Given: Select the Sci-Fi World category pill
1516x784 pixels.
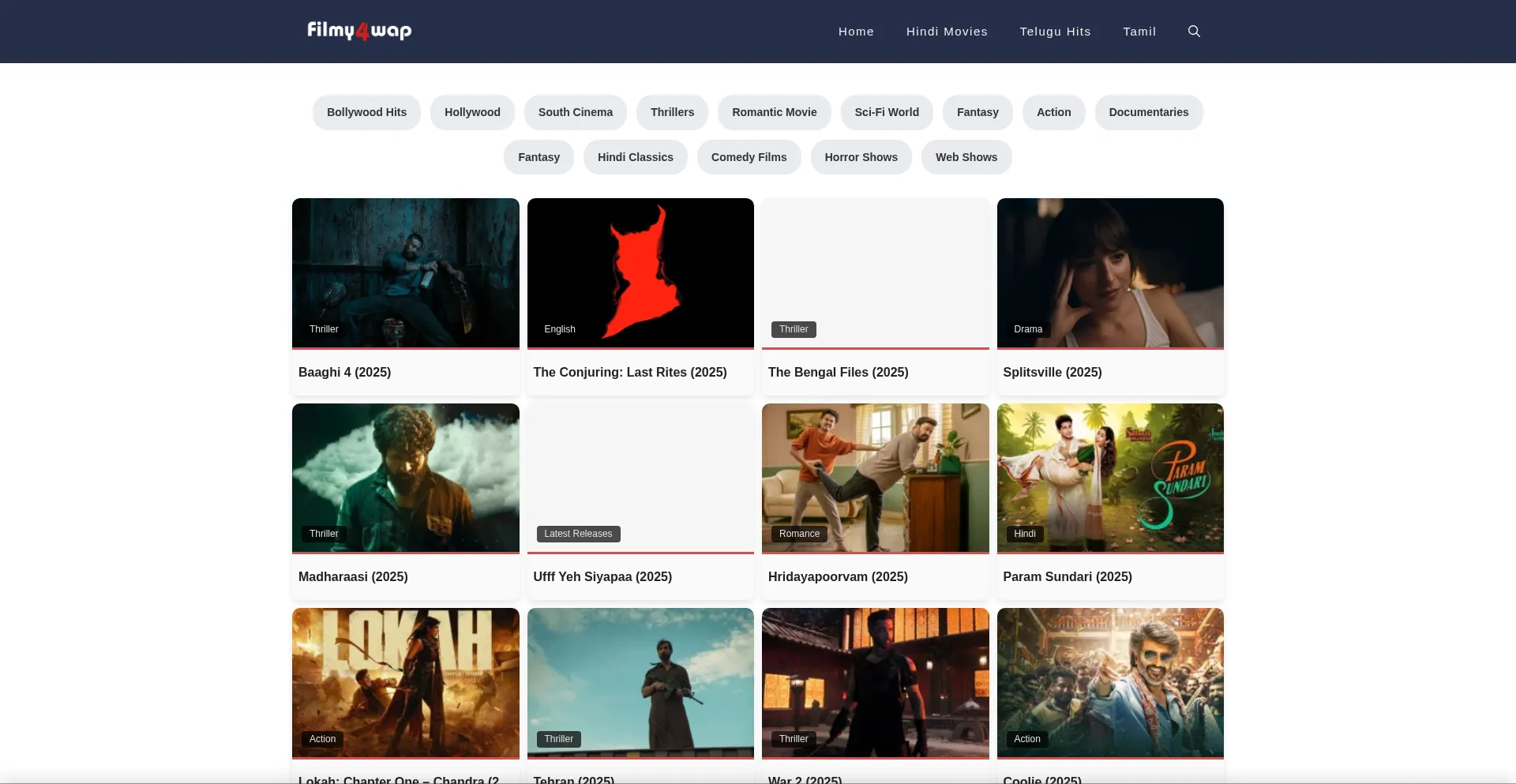Looking at the screenshot, I should pyautogui.click(x=887, y=112).
